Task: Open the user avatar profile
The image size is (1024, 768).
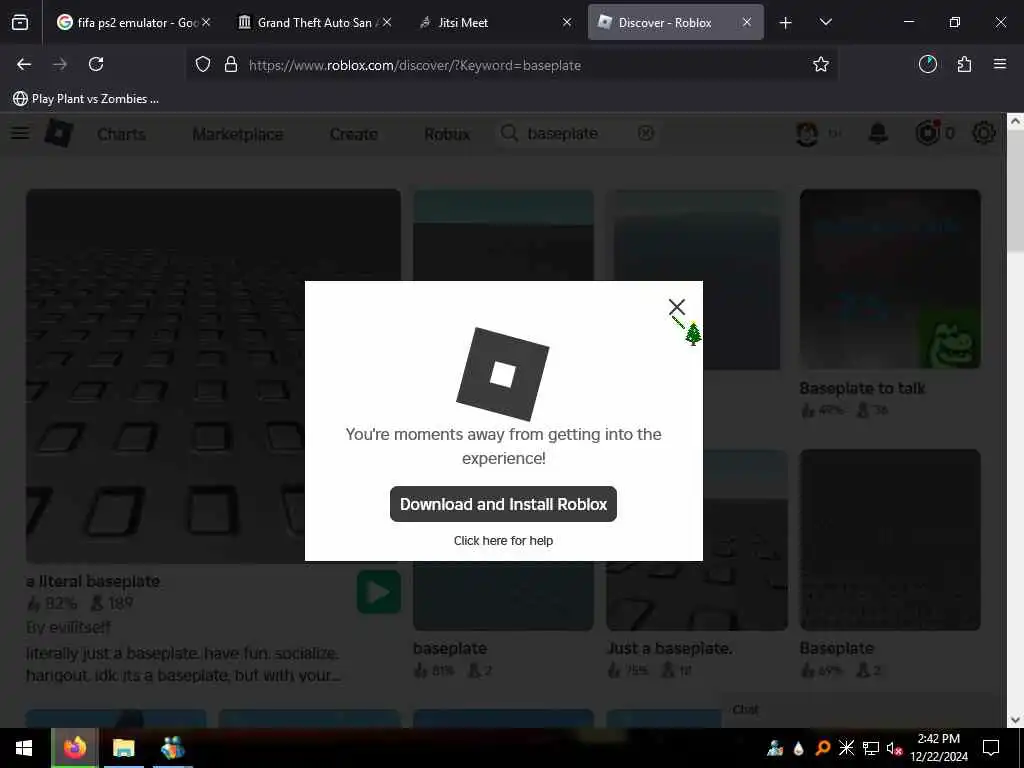Action: click(807, 133)
